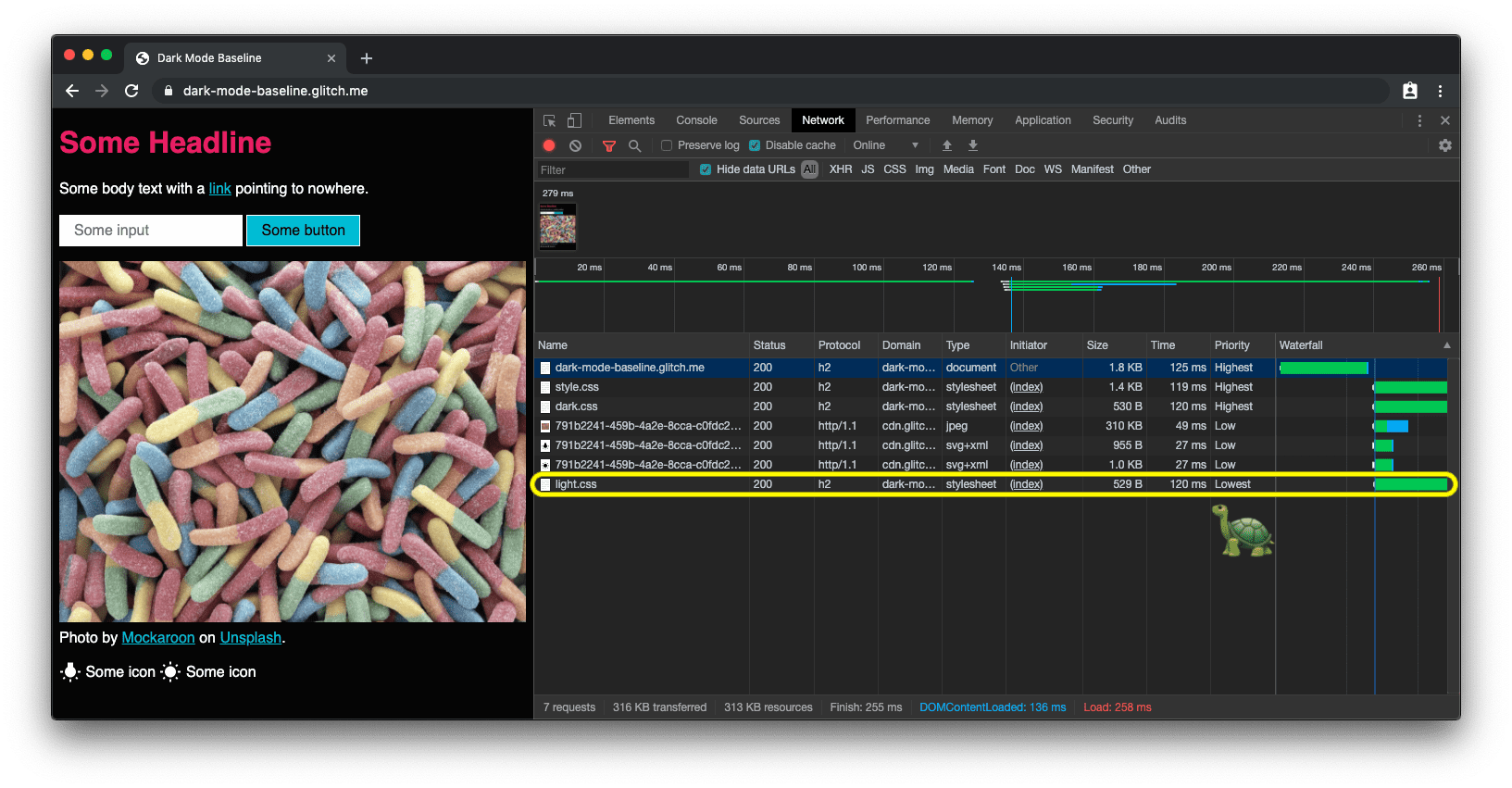
Task: Toggle the network filter funnel icon
Action: click(609, 145)
